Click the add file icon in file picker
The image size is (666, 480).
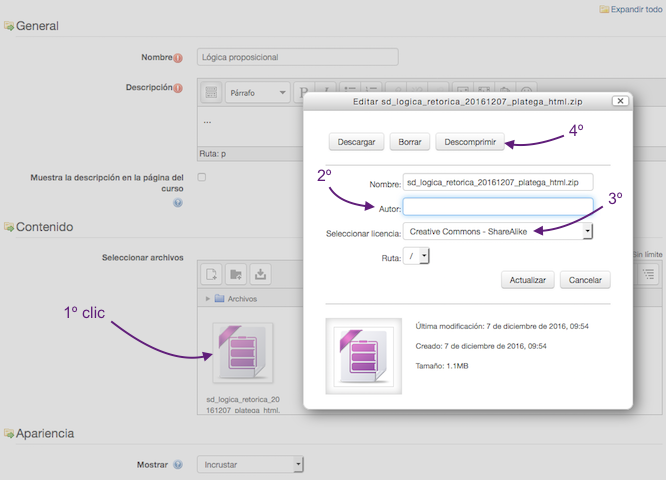[x=212, y=273]
